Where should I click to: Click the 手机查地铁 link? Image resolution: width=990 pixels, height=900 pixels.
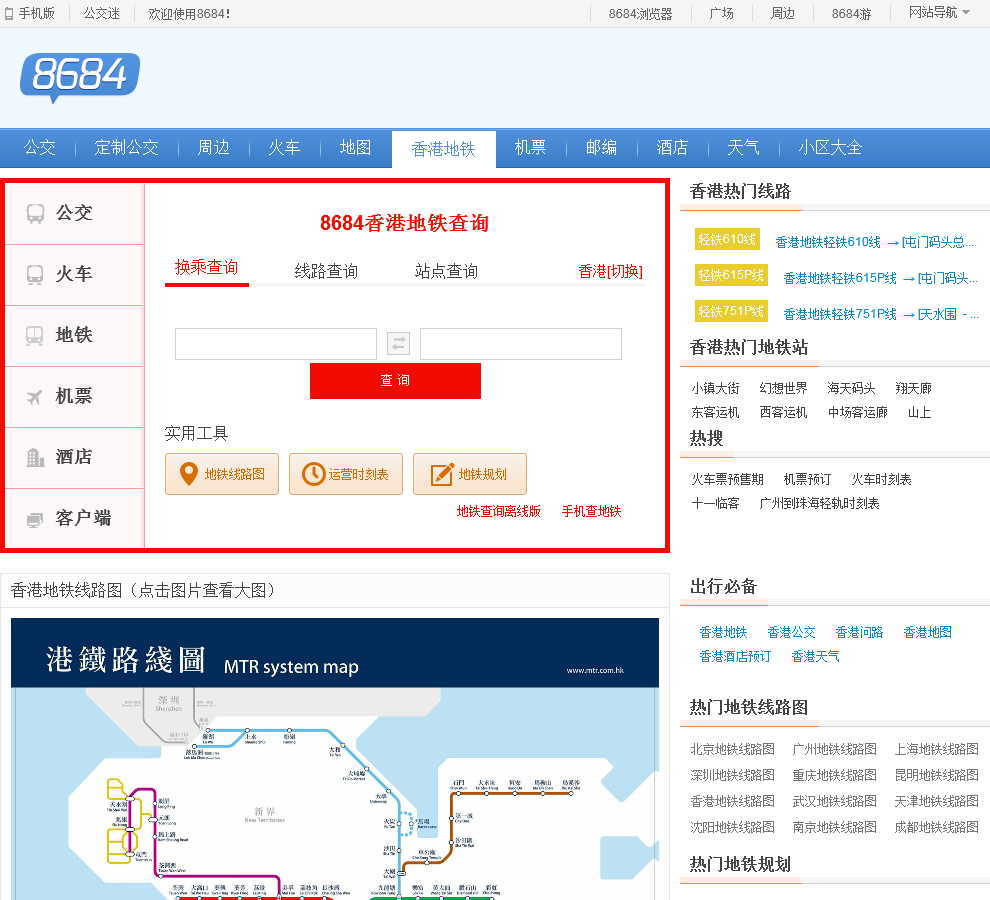pos(592,511)
